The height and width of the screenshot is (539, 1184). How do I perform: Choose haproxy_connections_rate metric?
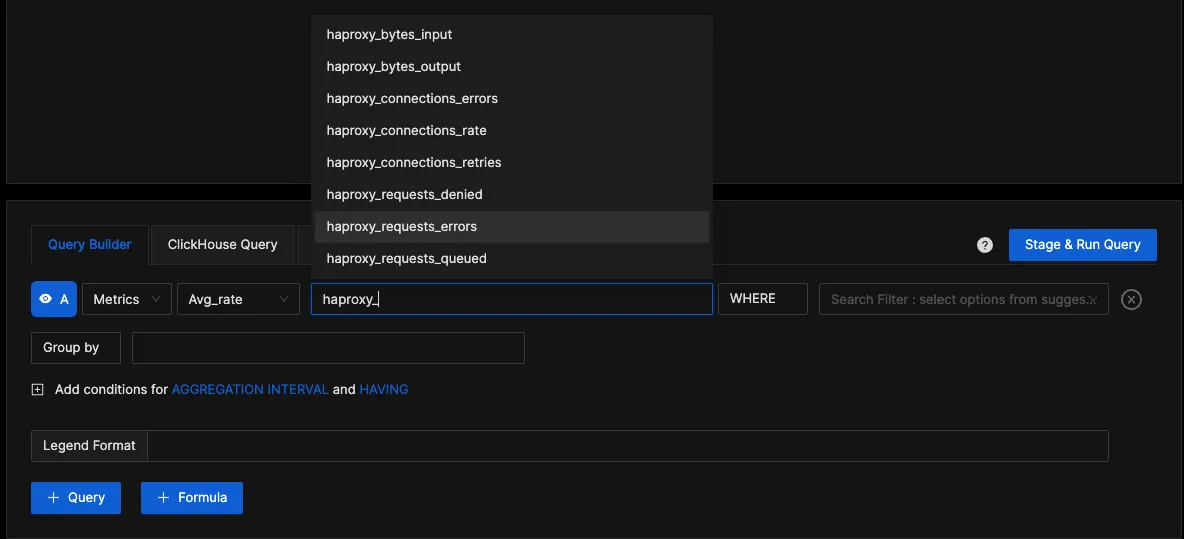click(x=512, y=131)
